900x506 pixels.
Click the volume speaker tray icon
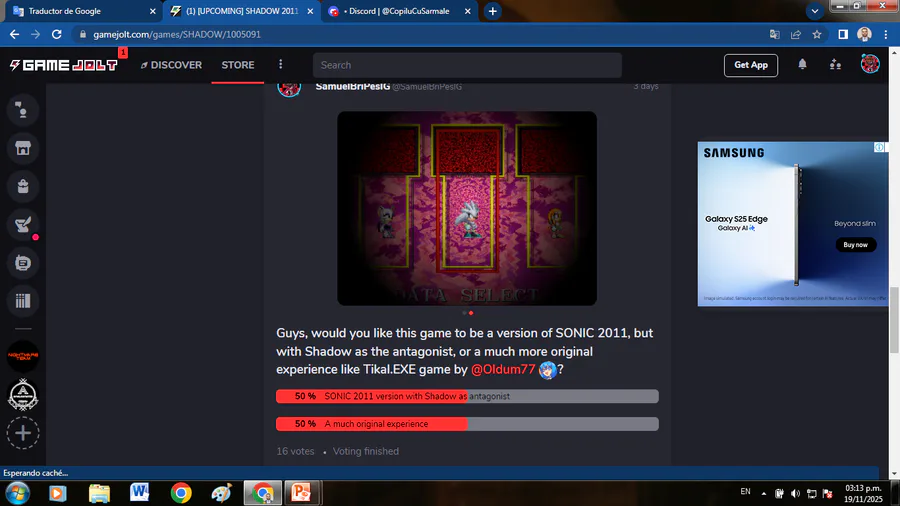point(795,493)
